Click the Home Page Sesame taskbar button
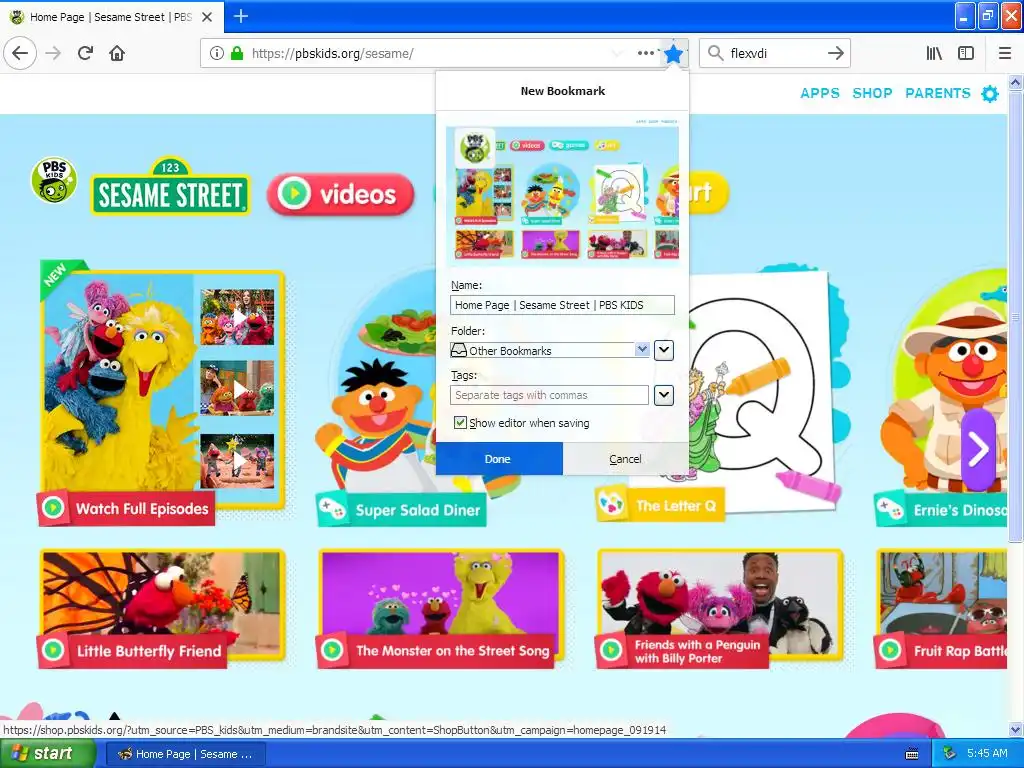Screen dimensions: 1024x768 click(x=186, y=754)
